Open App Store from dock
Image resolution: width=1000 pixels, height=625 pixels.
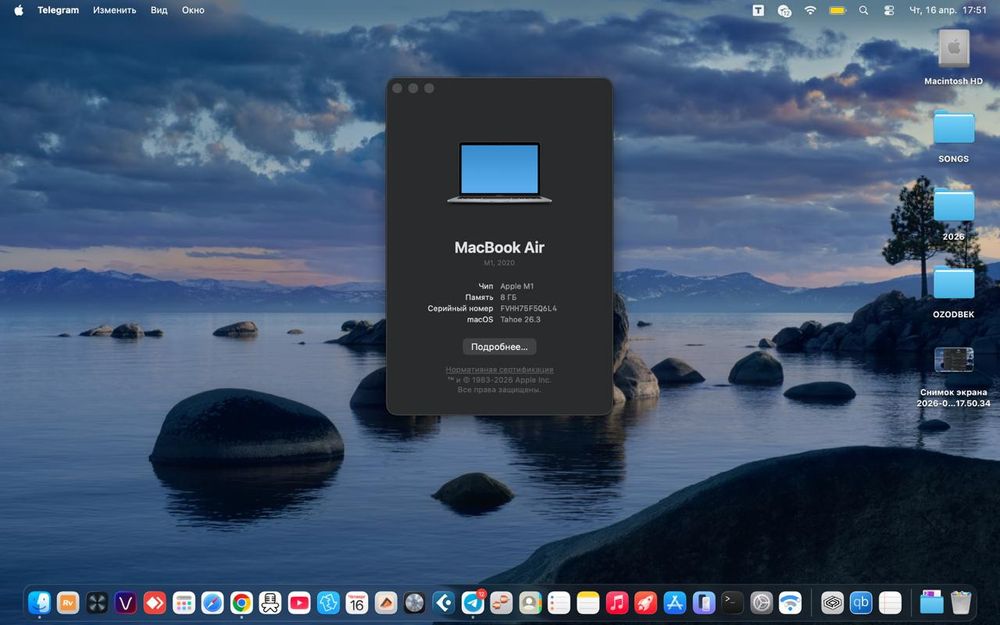click(x=675, y=603)
